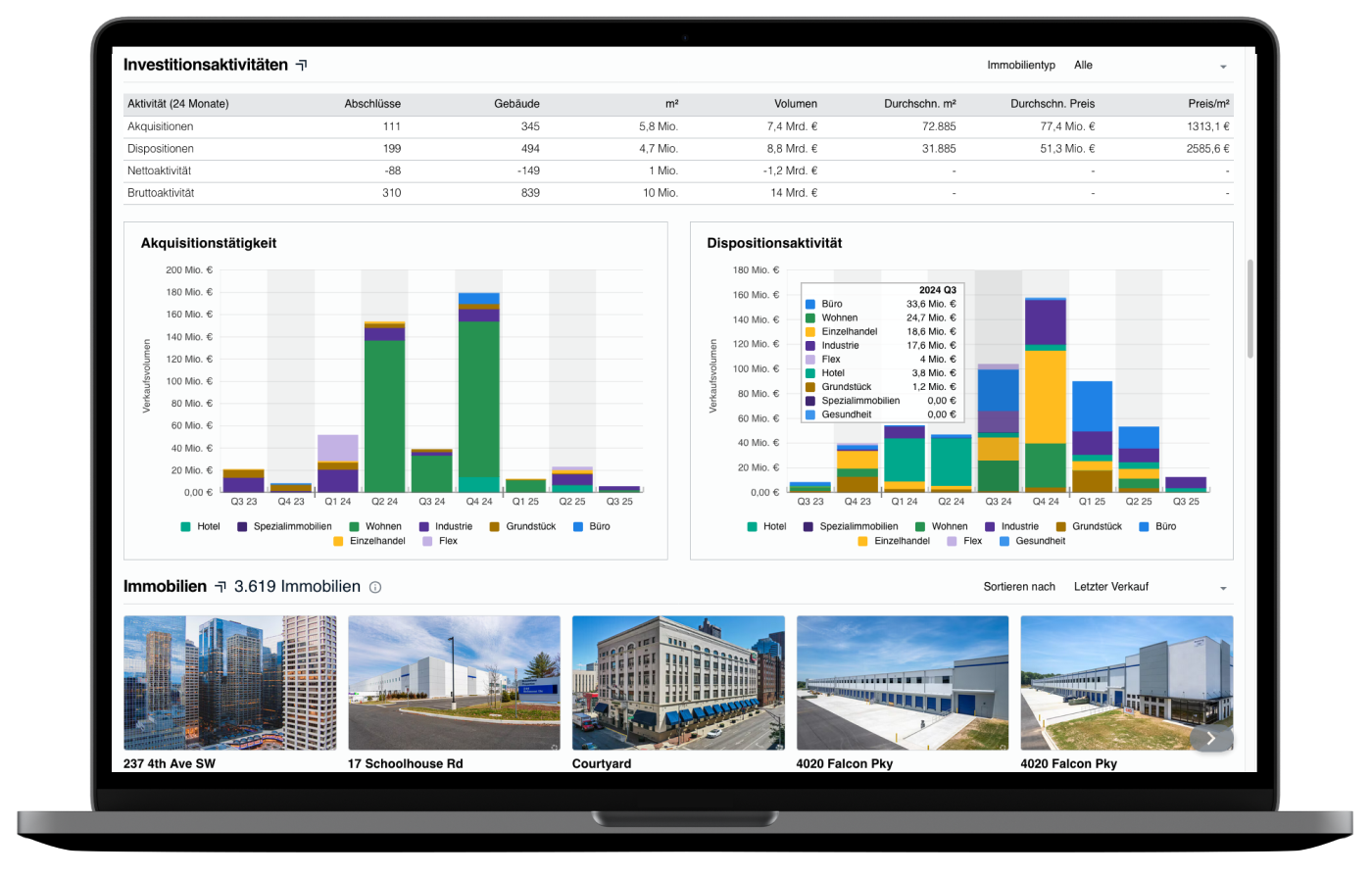Click the Q2 24 bar in Akquisitionstätigkeit chart
Image resolution: width=1372 pixels, height=876 pixels.
point(384,412)
